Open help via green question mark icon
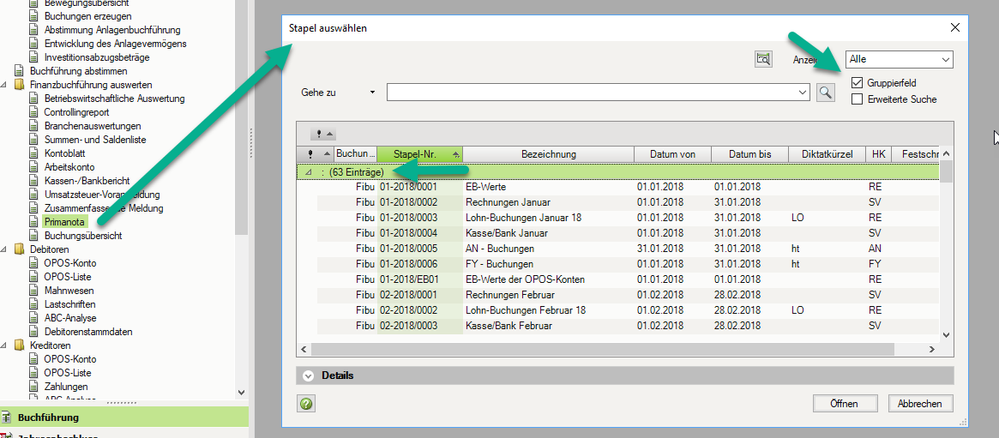The width and height of the screenshot is (999, 438). (307, 404)
